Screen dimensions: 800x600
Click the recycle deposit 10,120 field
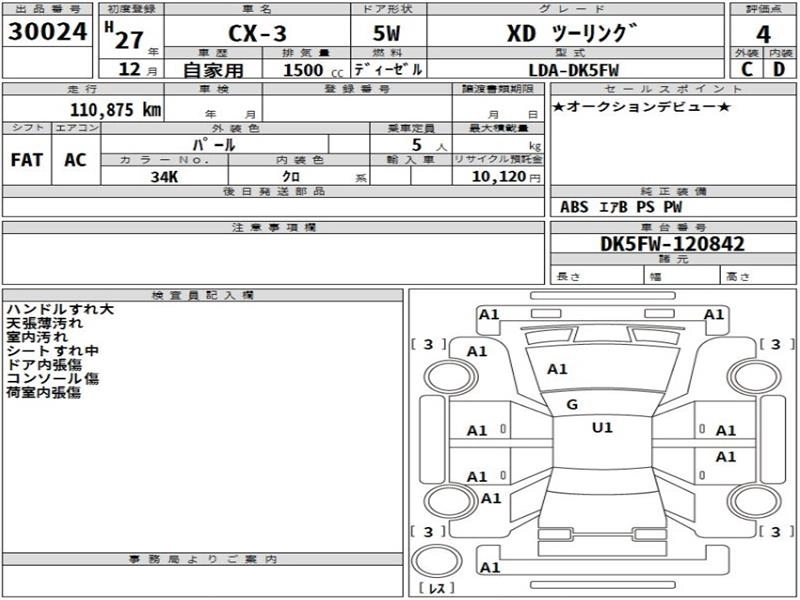click(x=498, y=177)
